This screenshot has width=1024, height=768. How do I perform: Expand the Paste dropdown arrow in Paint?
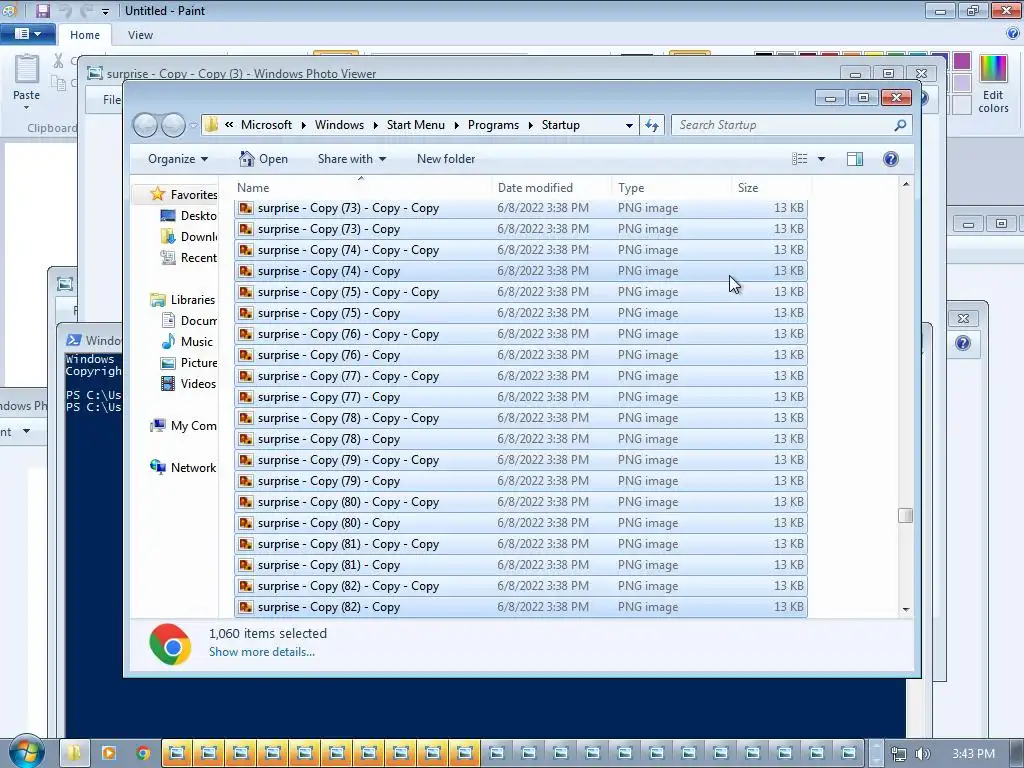(x=26, y=108)
